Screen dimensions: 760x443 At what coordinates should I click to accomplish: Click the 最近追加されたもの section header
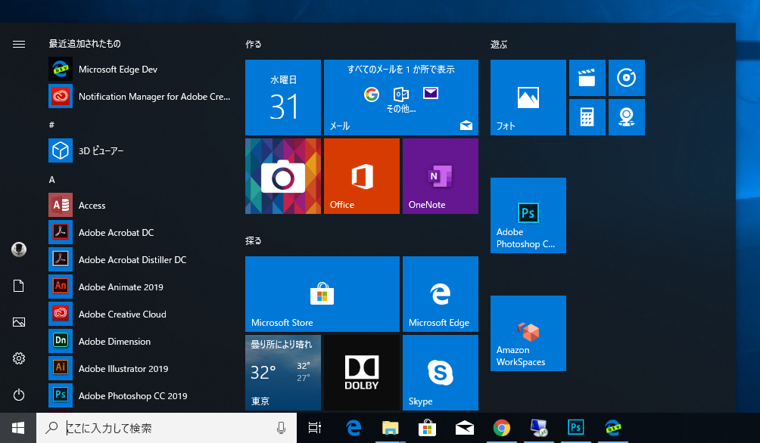point(85,44)
